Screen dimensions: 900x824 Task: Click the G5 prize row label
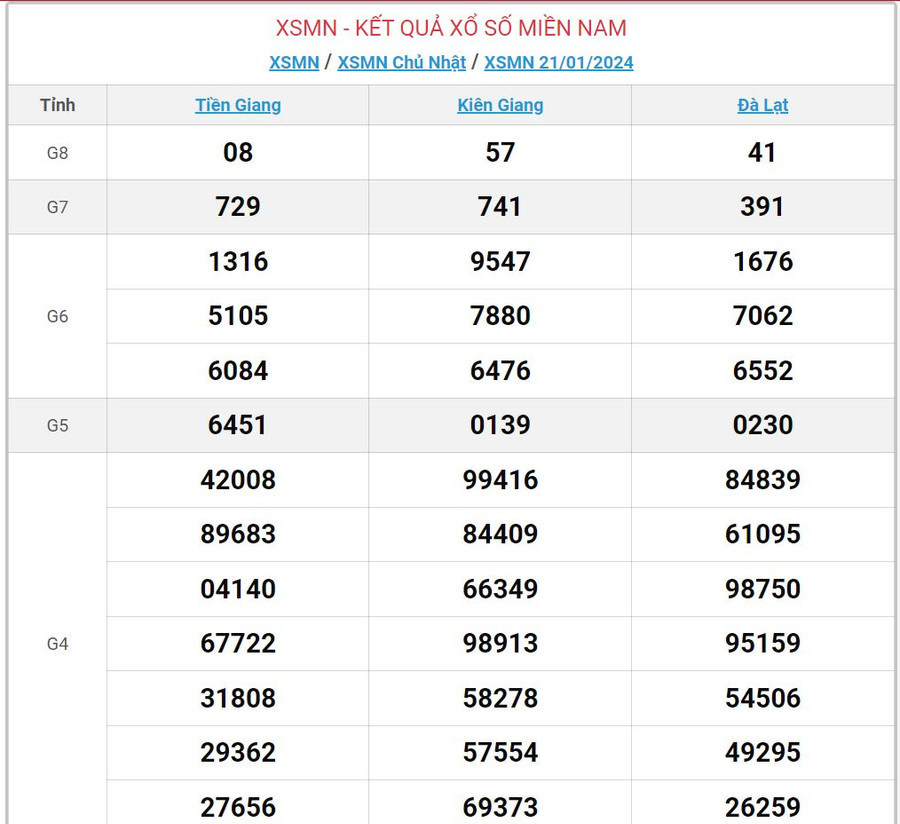point(58,425)
